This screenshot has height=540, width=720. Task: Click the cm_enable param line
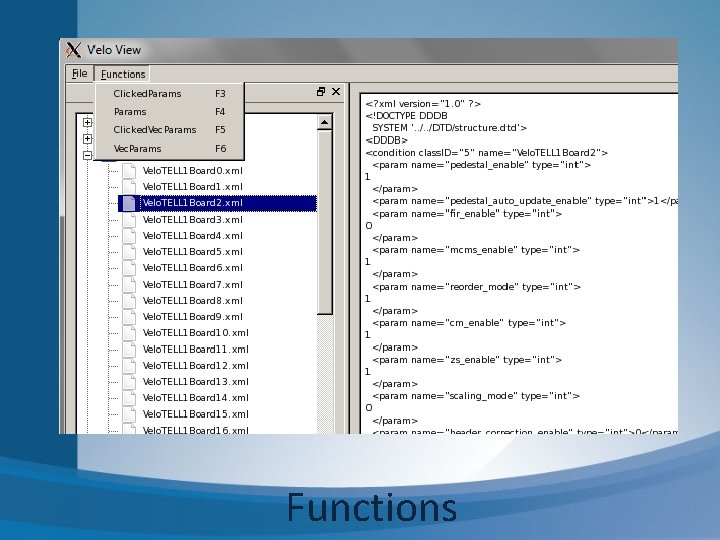(x=469, y=323)
